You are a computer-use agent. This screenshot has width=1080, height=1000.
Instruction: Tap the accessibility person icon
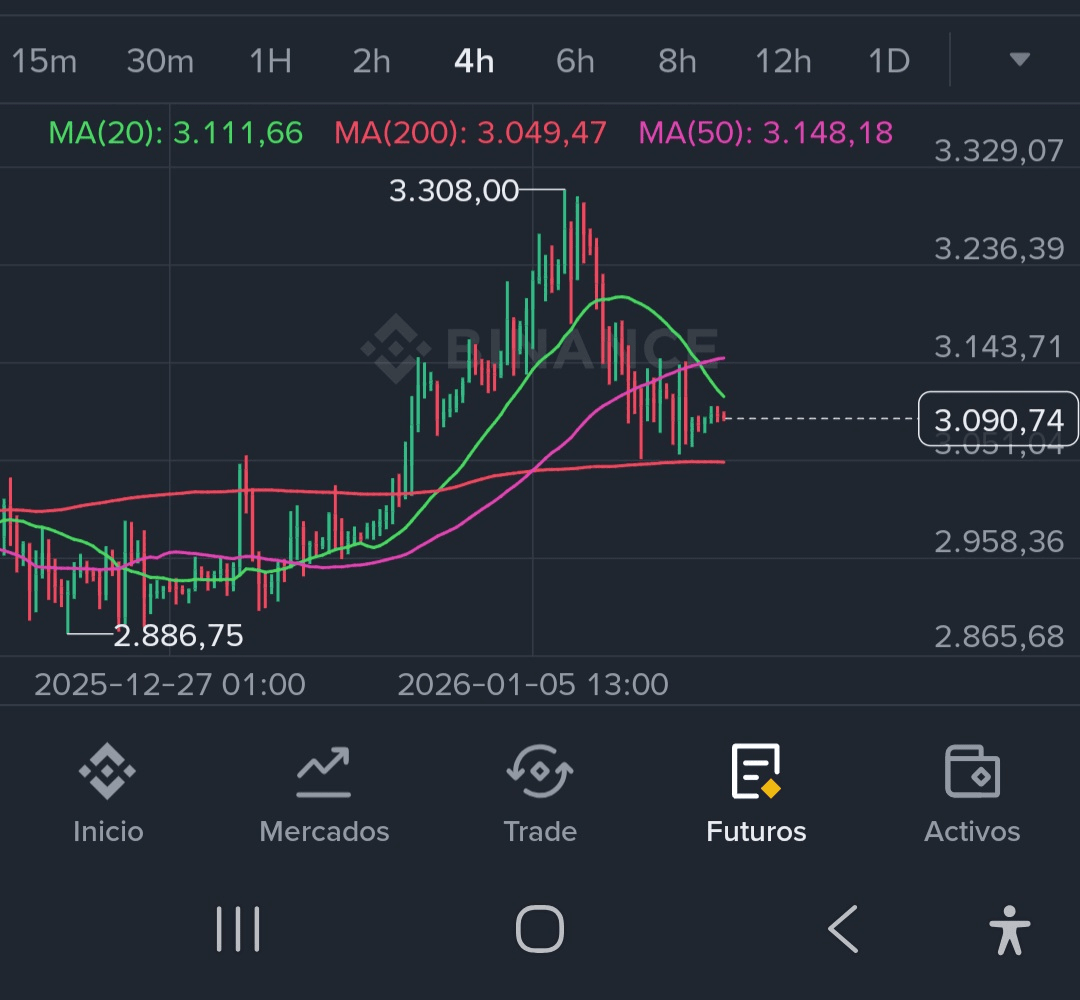(x=1010, y=930)
